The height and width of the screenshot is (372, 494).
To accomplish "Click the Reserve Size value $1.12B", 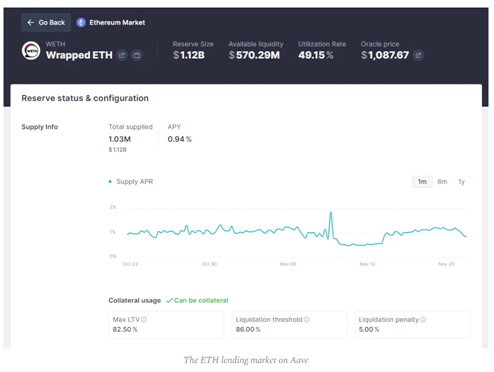I will click(x=189, y=55).
